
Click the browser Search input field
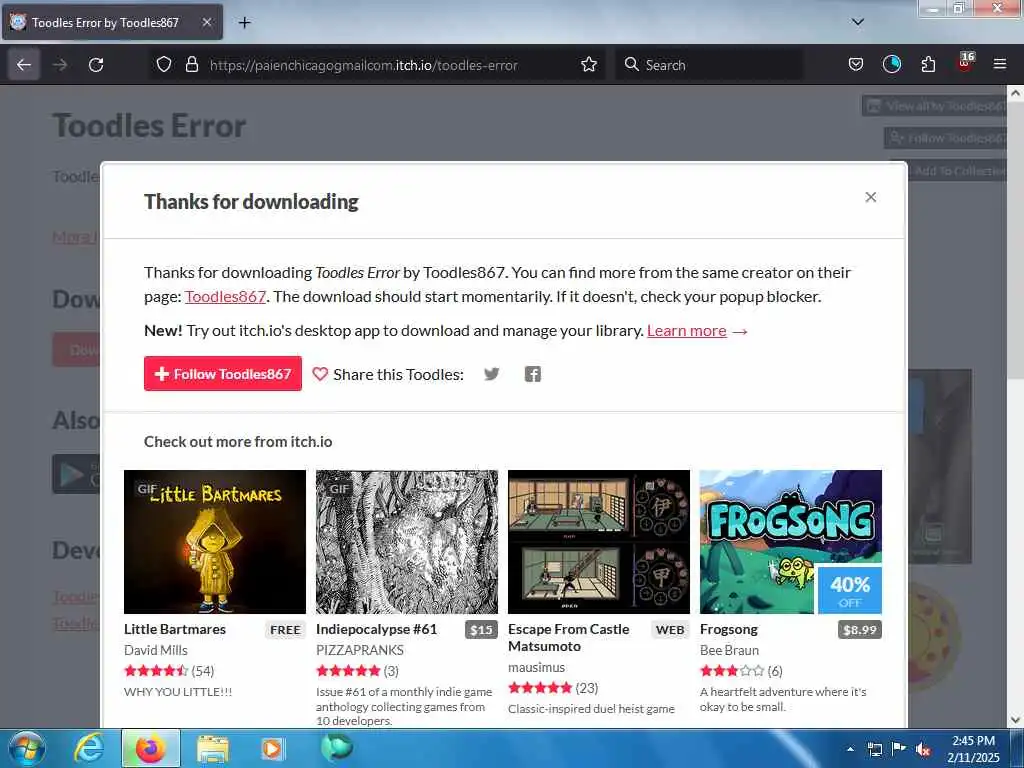[x=709, y=65]
